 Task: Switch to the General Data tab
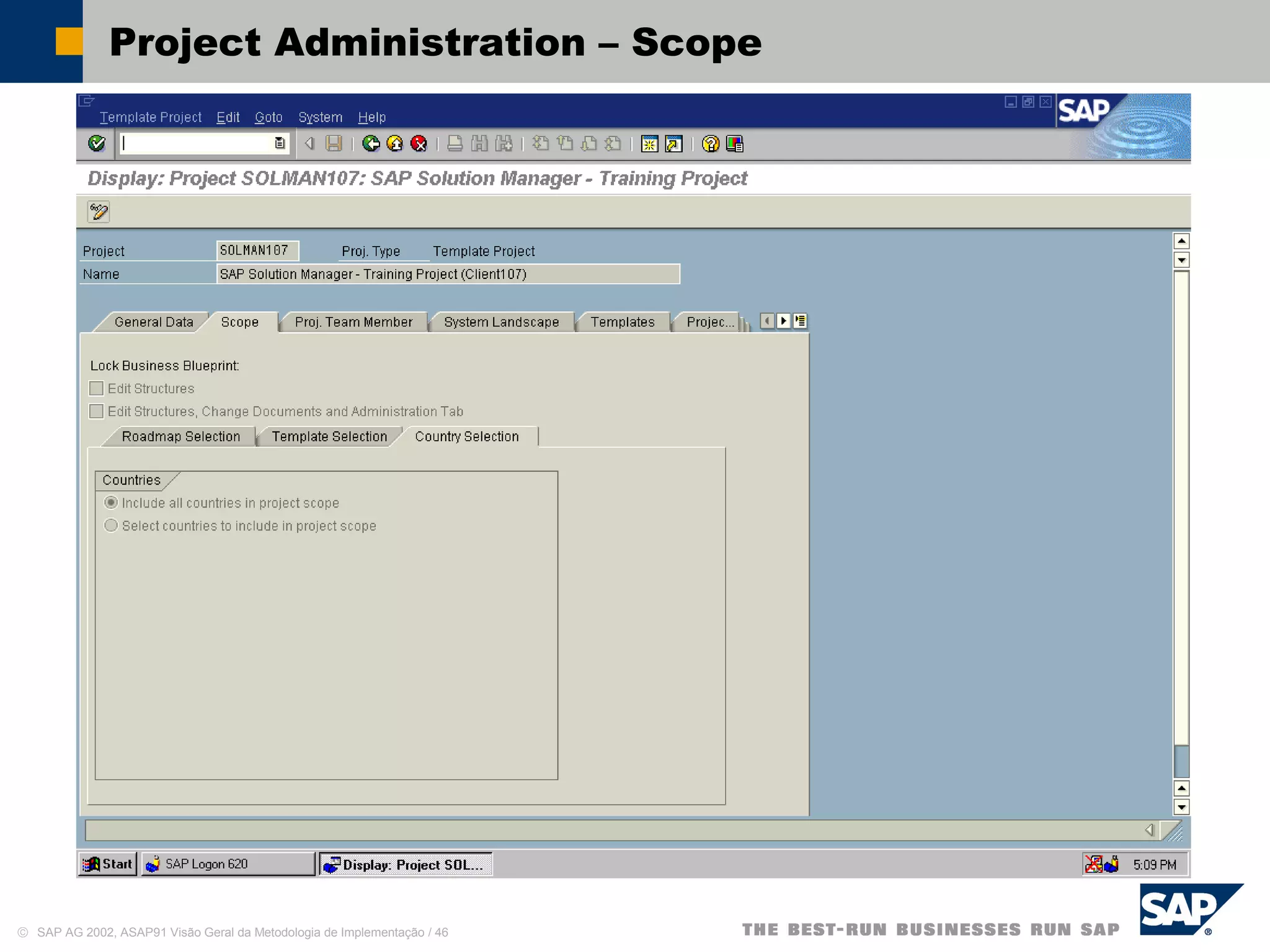[154, 322]
